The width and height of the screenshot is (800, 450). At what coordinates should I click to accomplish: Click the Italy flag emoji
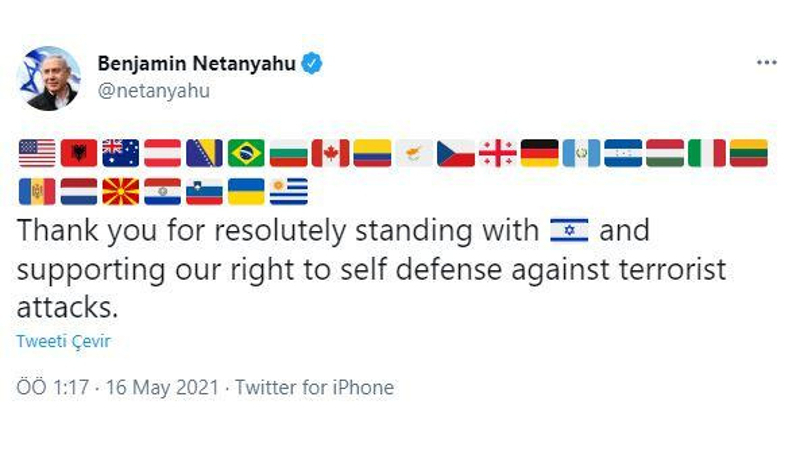point(706,153)
